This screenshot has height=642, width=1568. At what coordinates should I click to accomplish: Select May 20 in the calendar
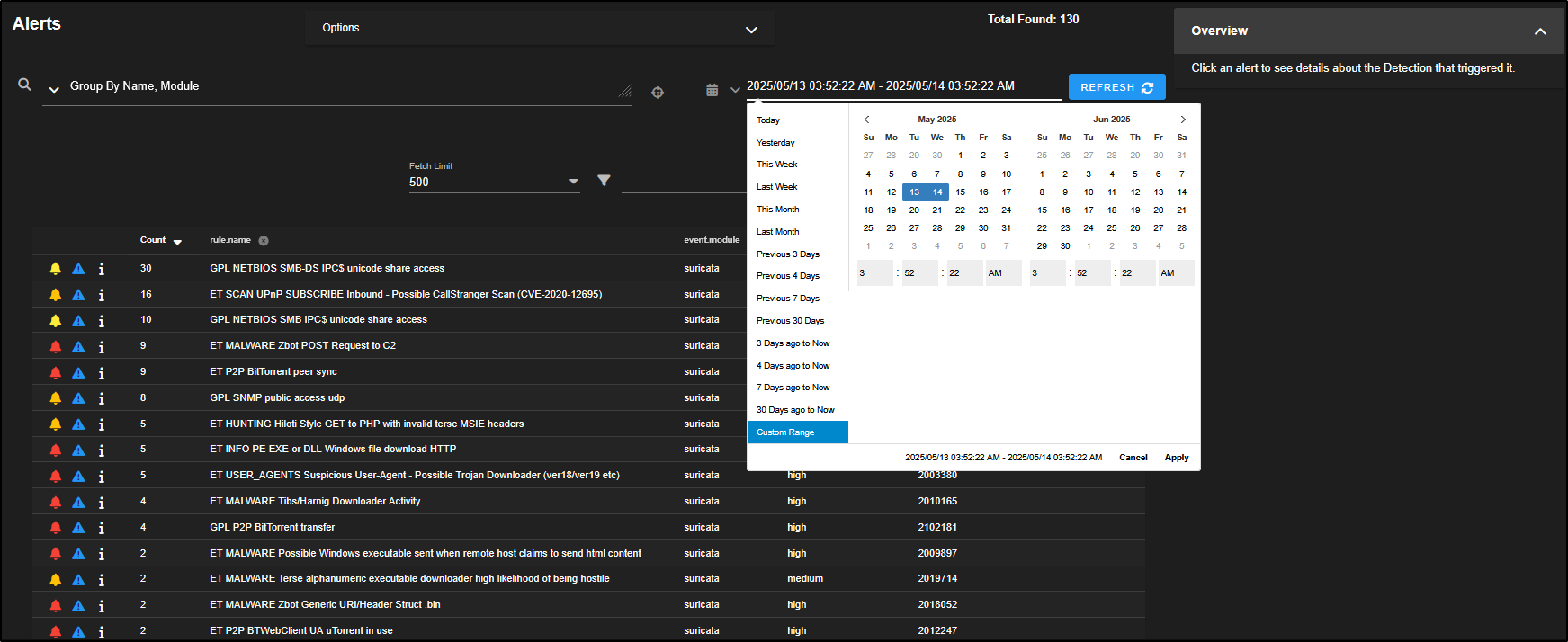tap(914, 210)
